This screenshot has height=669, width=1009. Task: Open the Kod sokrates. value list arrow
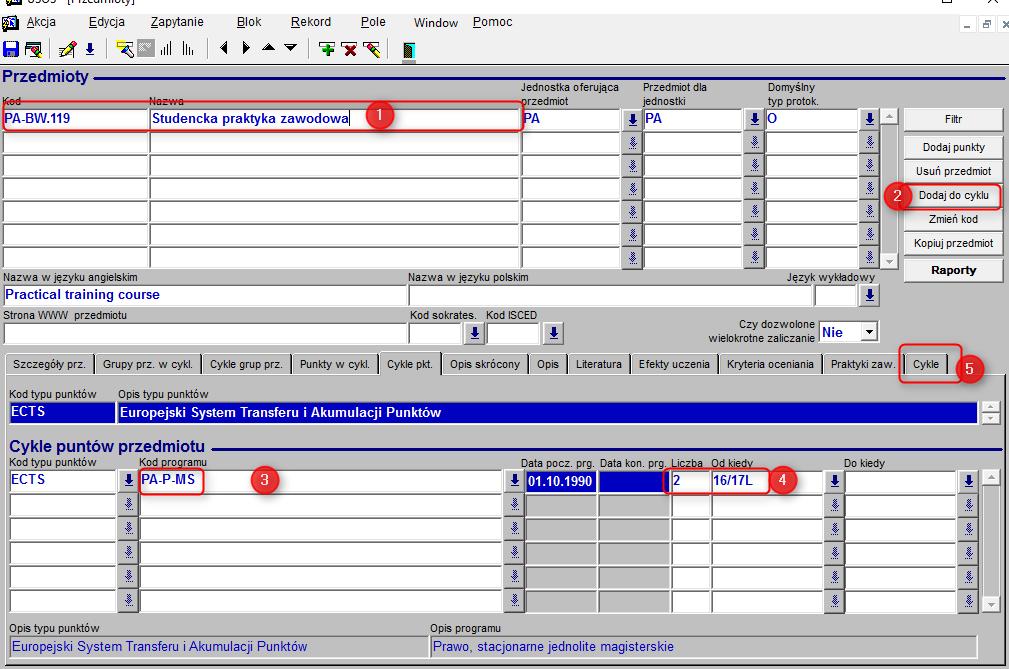click(x=474, y=333)
